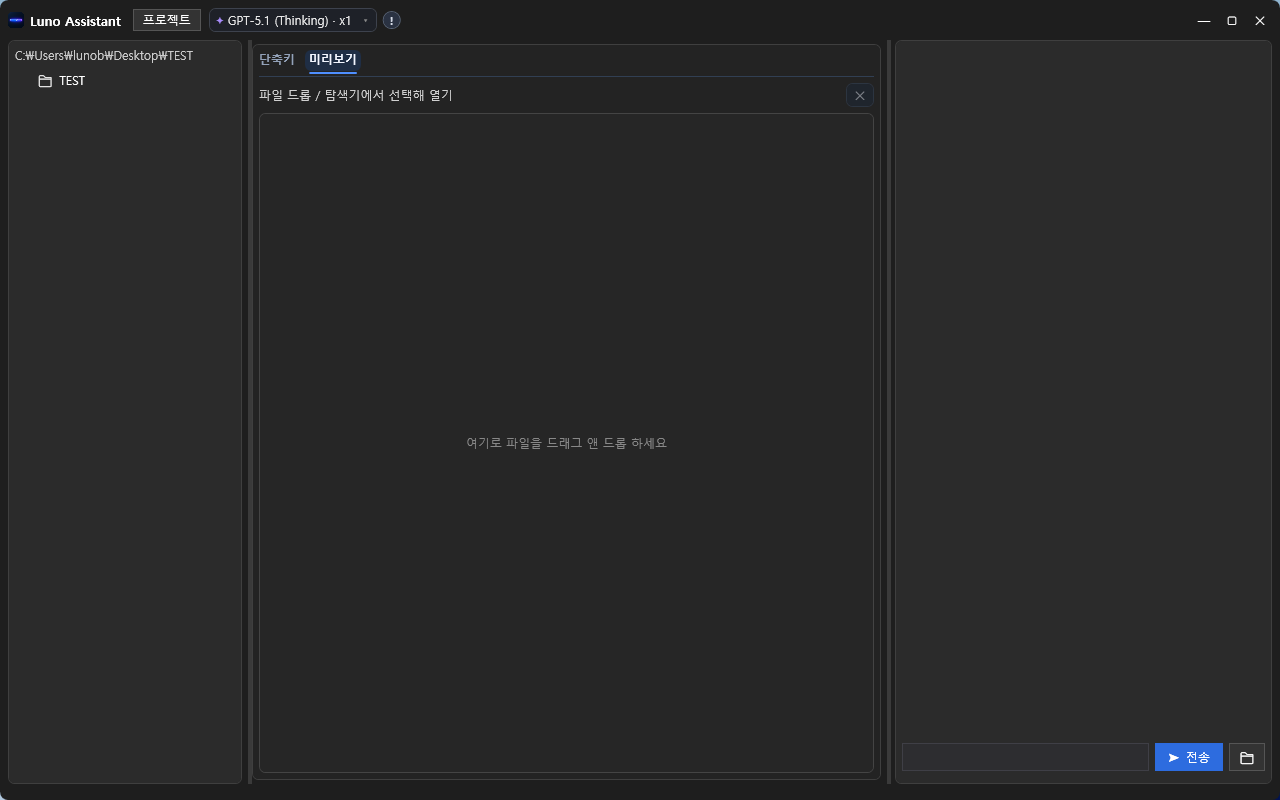Click the splitter between tree and preview
This screenshot has height=800, width=1280.
250,412
